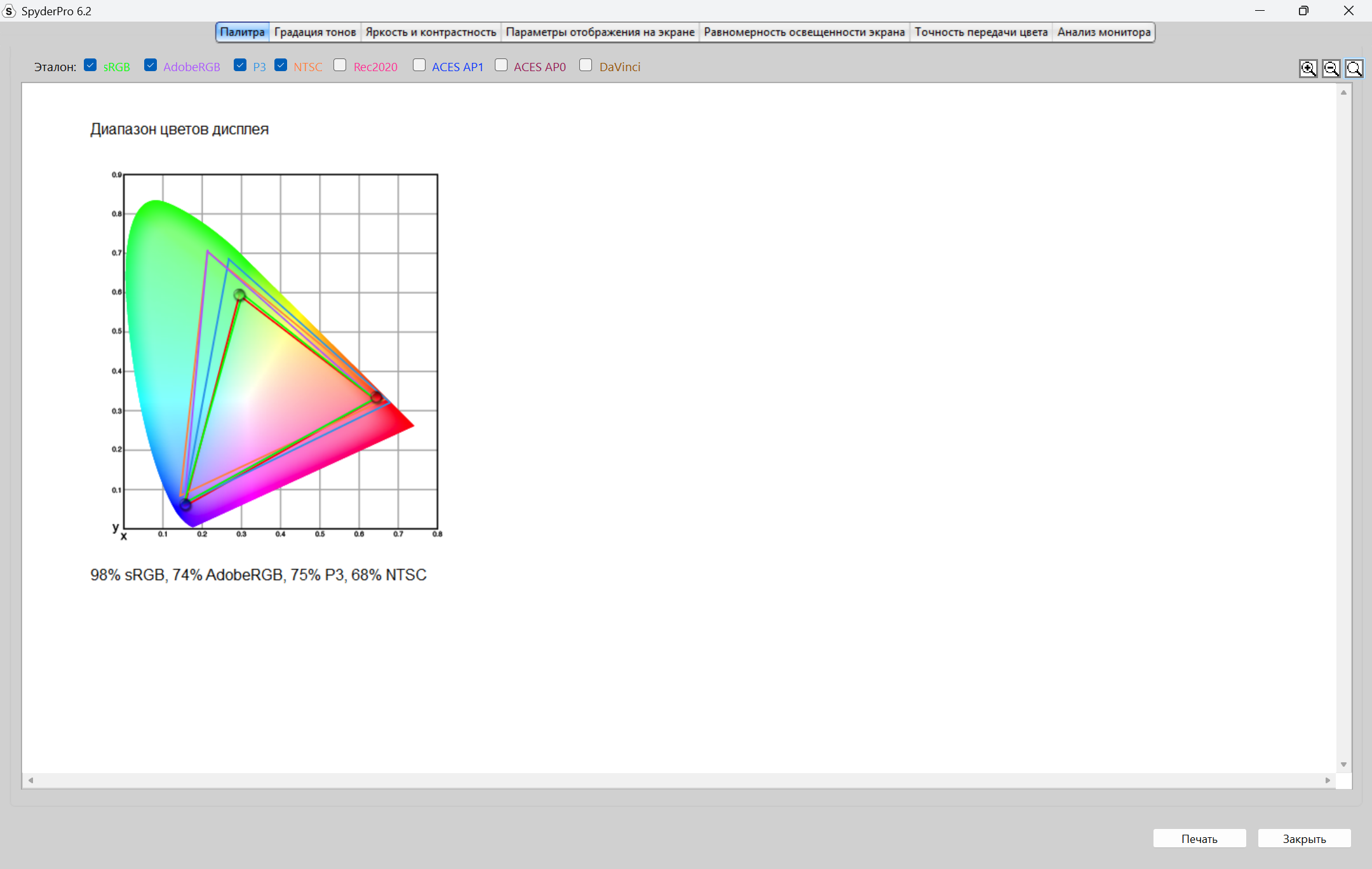Enable the DaVinci reference checkbox
The image size is (1372, 869).
(x=586, y=65)
